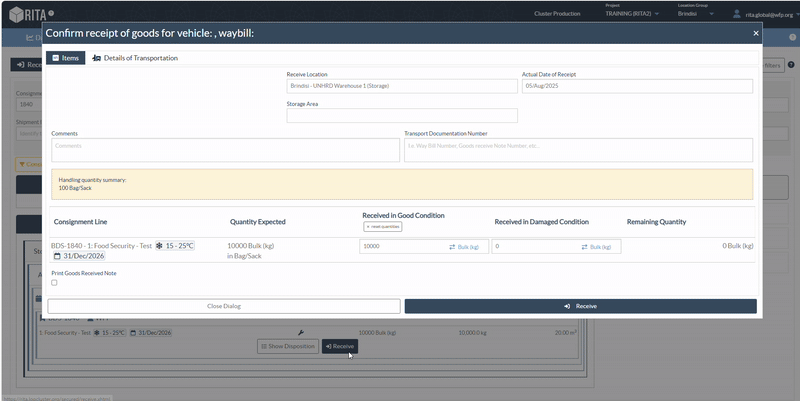Click the Transport Documentation Number field
Image resolution: width=800 pixels, height=401 pixels.
tap(578, 149)
